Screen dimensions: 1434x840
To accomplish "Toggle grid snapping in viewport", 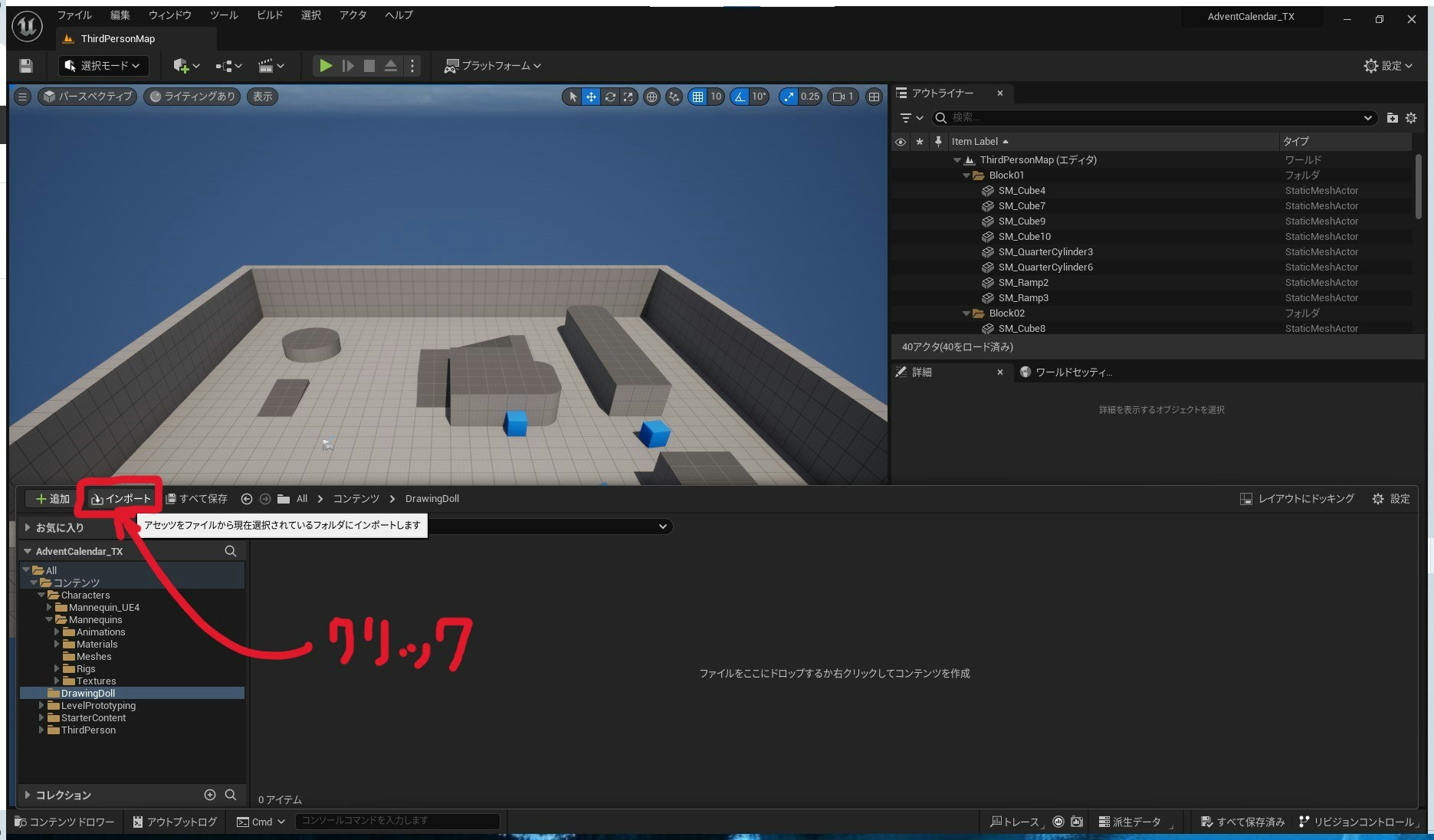I will point(697,97).
